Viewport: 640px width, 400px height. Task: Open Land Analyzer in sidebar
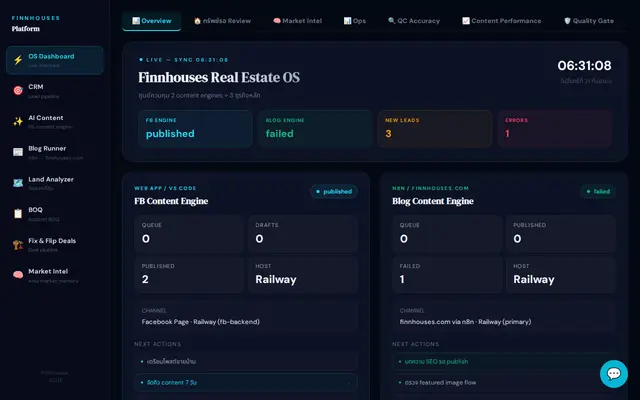(55, 183)
